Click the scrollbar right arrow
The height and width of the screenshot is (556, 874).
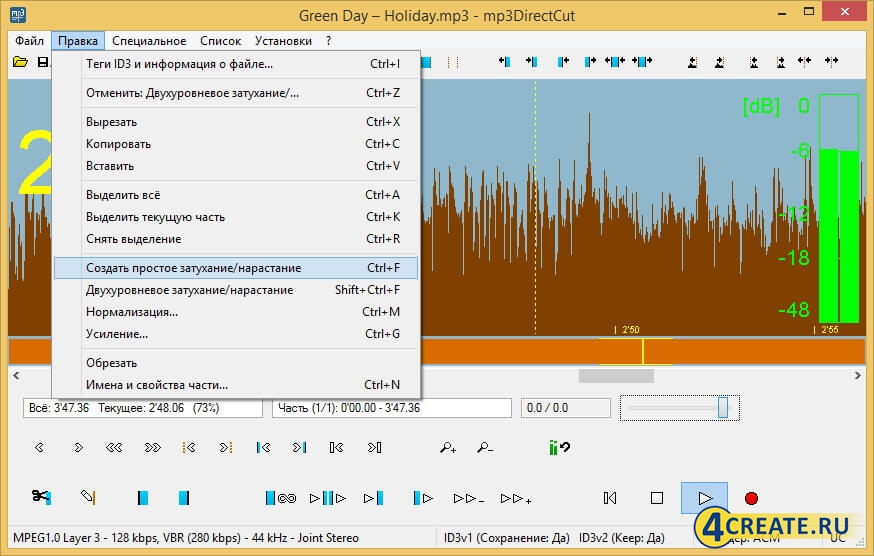pyautogui.click(x=857, y=376)
